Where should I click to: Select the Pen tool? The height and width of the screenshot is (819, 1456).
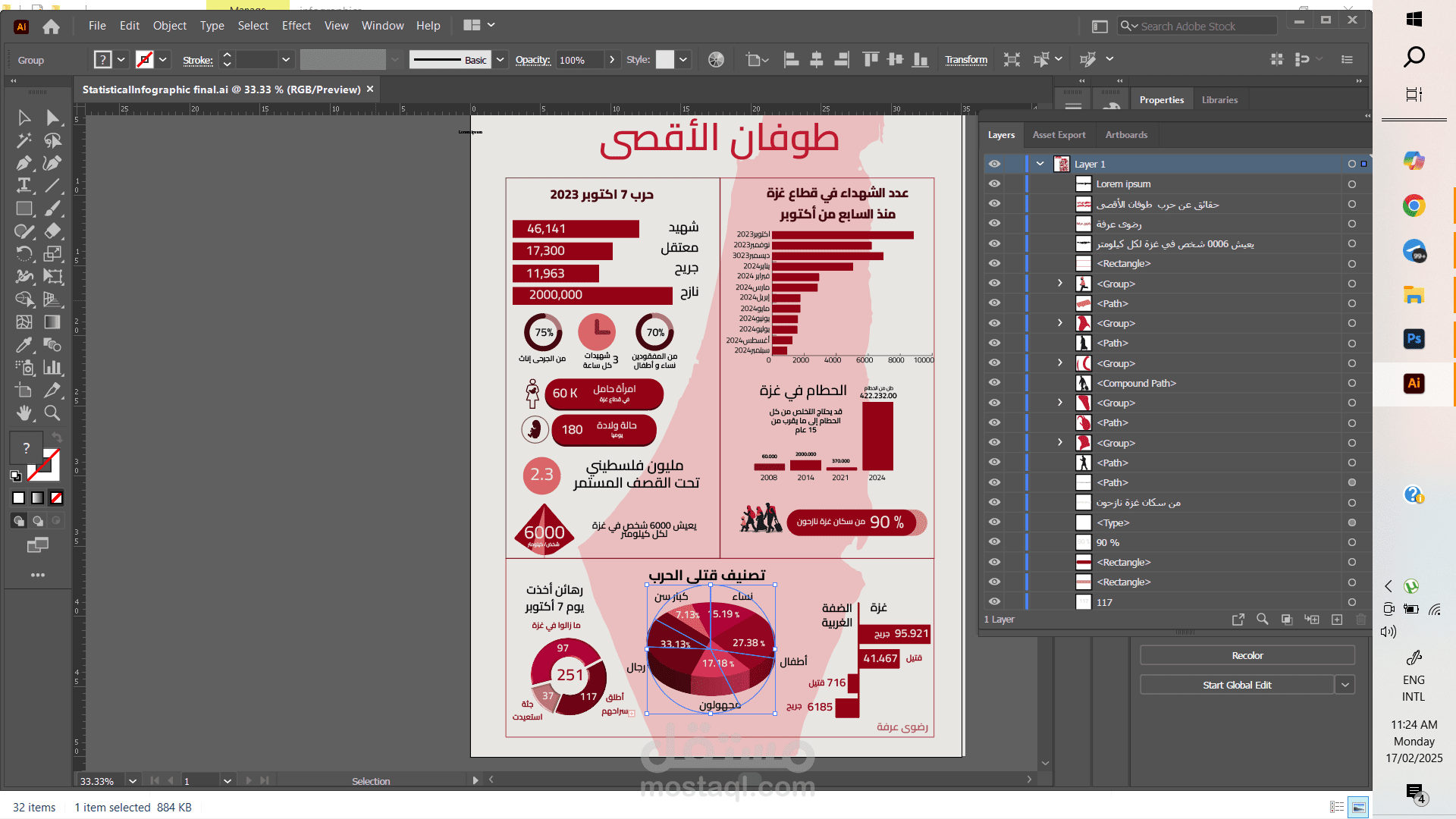click(x=24, y=163)
